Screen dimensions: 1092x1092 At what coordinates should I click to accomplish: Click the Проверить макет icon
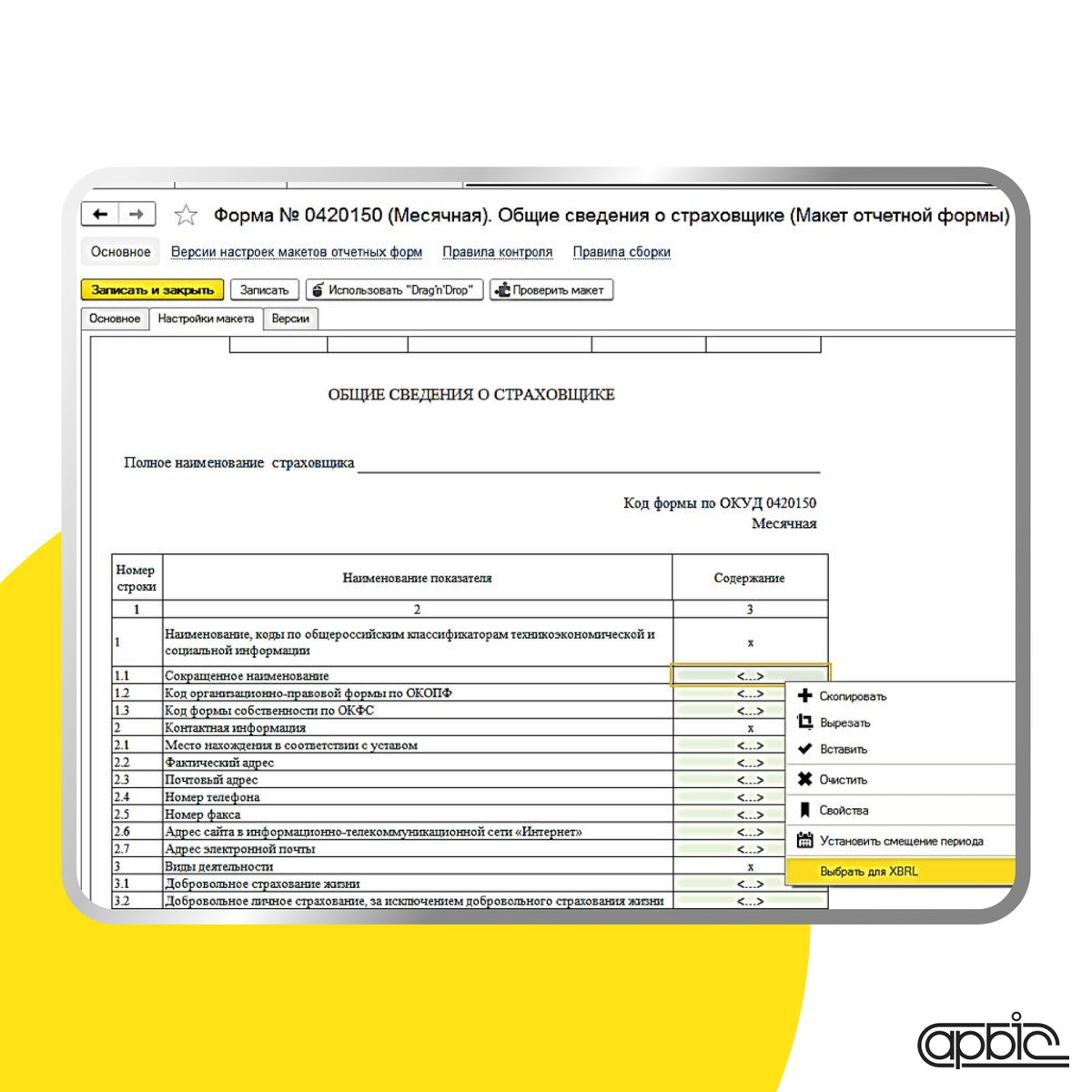501,289
